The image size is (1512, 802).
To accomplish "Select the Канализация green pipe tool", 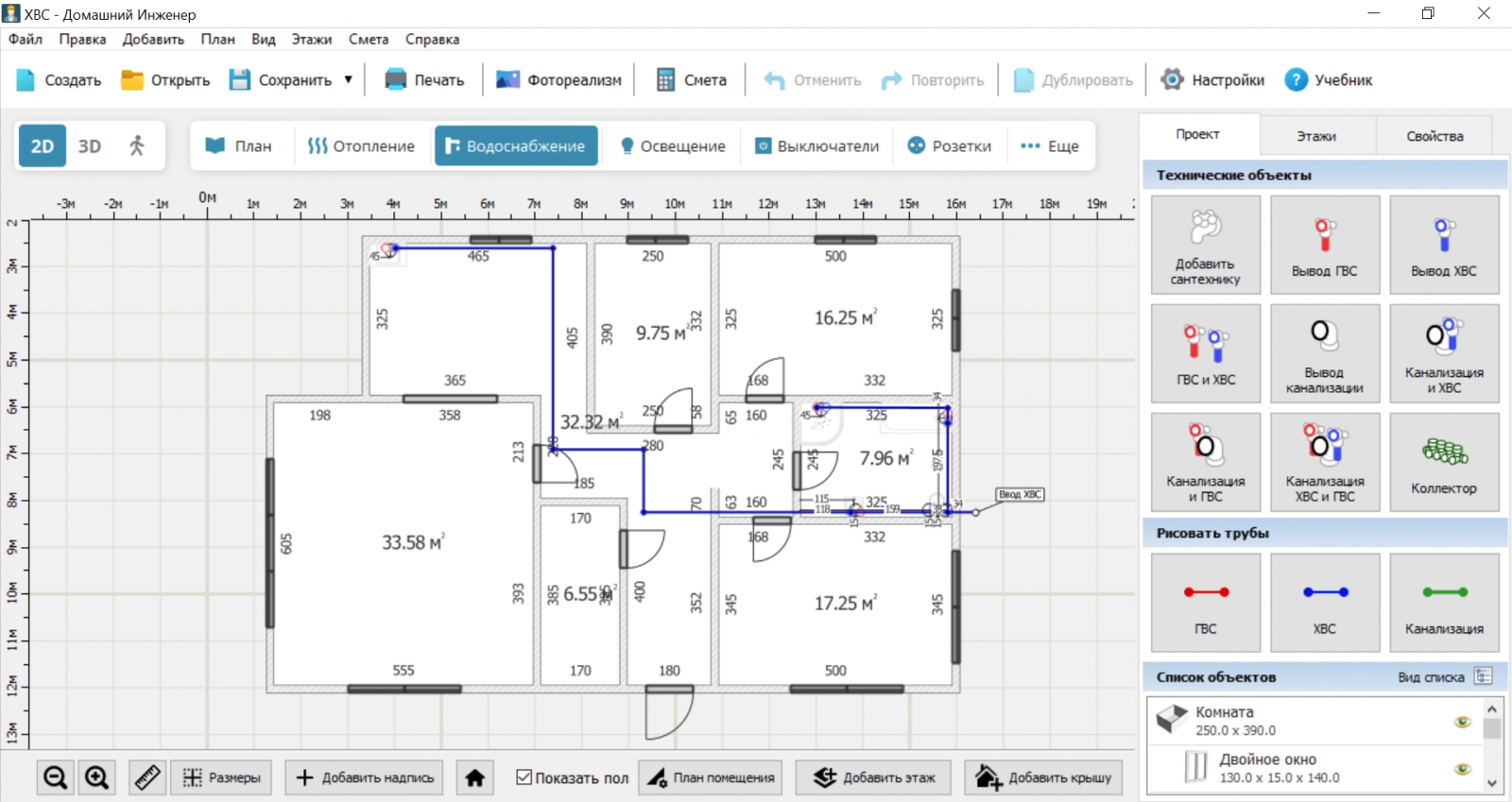I will coord(1443,602).
